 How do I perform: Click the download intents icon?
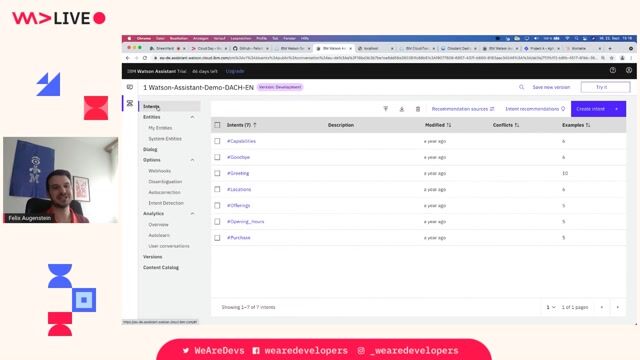click(x=402, y=109)
